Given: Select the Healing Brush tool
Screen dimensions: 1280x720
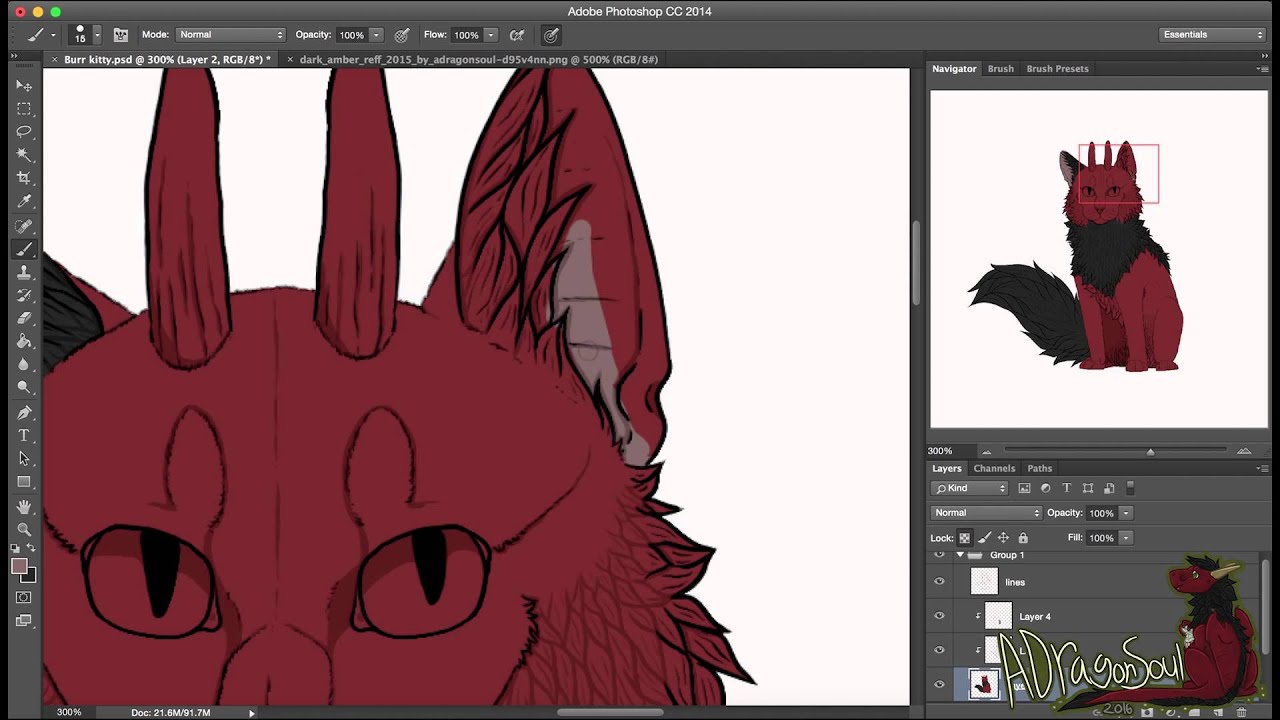Looking at the screenshot, I should click(x=24, y=226).
